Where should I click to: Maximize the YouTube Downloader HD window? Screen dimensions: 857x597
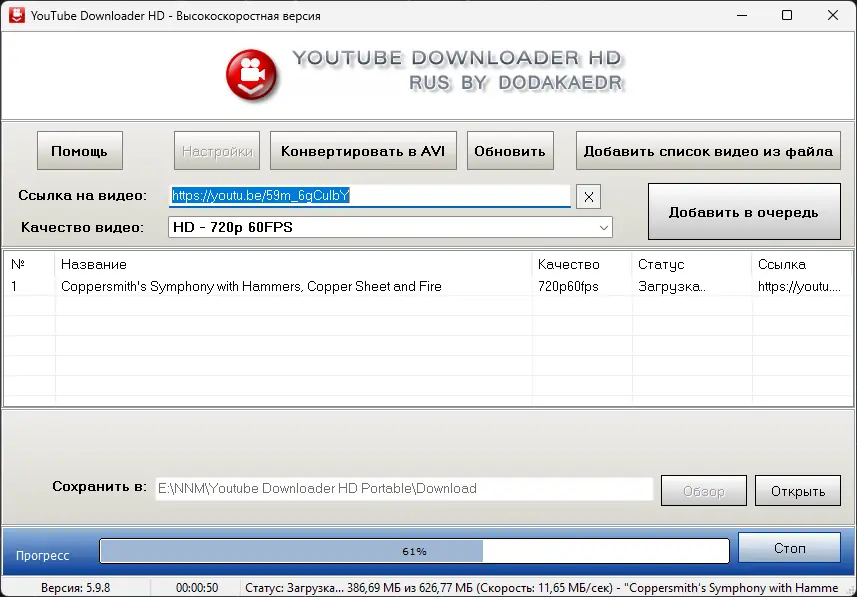(787, 15)
